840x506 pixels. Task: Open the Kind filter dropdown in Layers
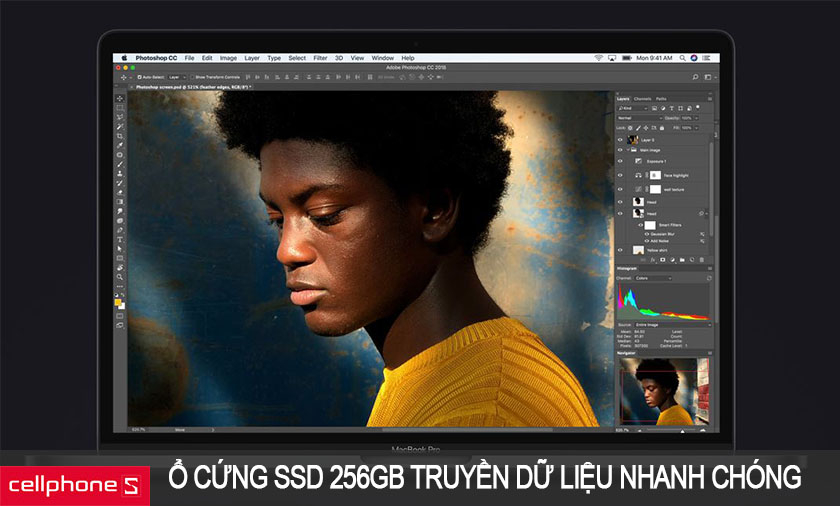632,108
